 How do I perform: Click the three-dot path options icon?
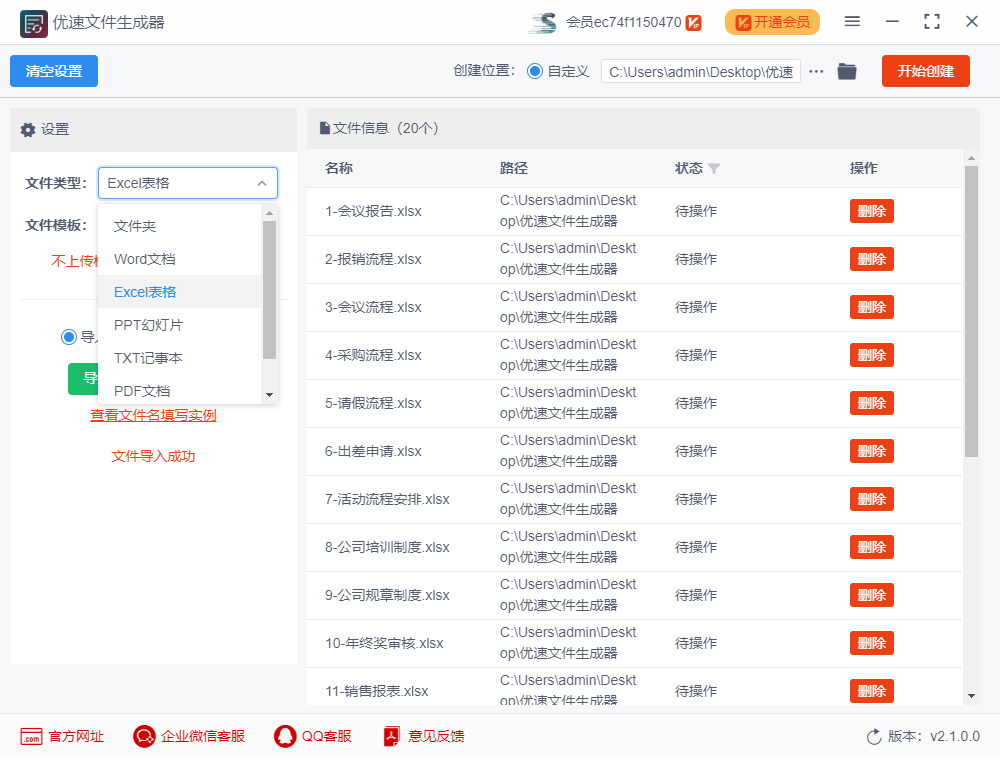pyautogui.click(x=816, y=71)
